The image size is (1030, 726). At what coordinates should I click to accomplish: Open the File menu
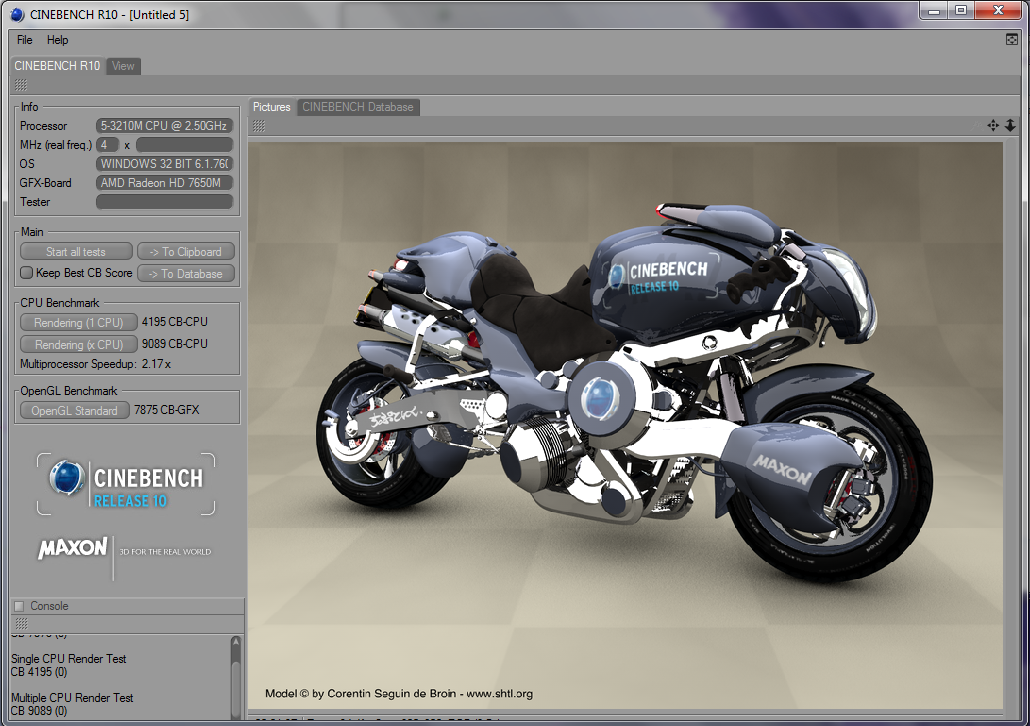pyautogui.click(x=24, y=39)
